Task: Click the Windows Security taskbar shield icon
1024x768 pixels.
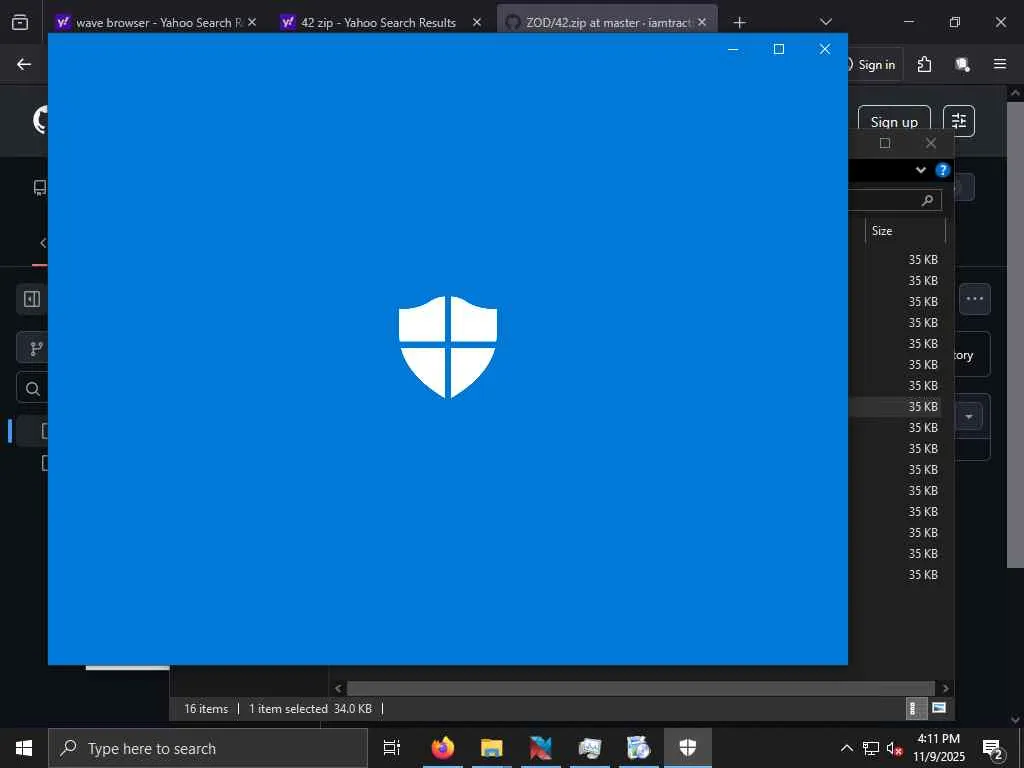Action: pos(688,748)
